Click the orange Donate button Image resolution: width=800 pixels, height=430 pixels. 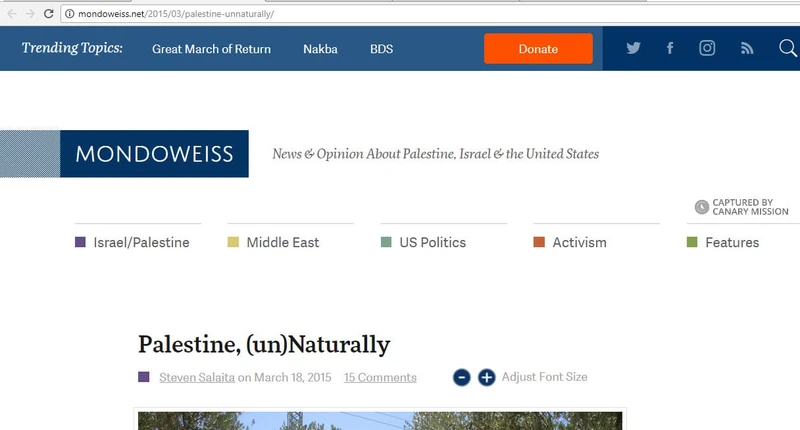[538, 48]
